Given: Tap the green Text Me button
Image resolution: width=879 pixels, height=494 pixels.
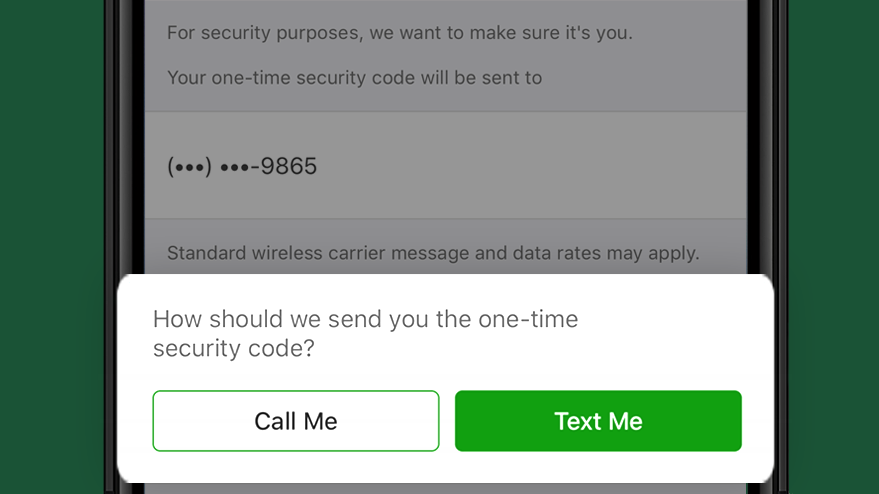Looking at the screenshot, I should pos(598,421).
